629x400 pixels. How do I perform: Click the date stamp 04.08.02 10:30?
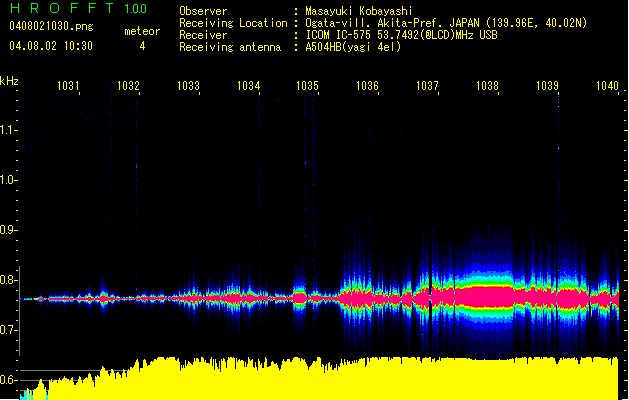click(x=51, y=46)
